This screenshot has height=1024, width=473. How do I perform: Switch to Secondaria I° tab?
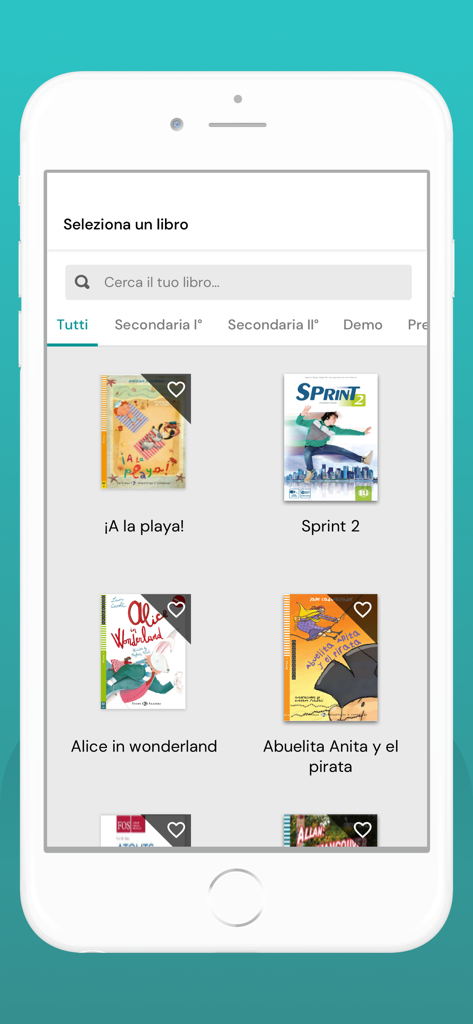(159, 325)
